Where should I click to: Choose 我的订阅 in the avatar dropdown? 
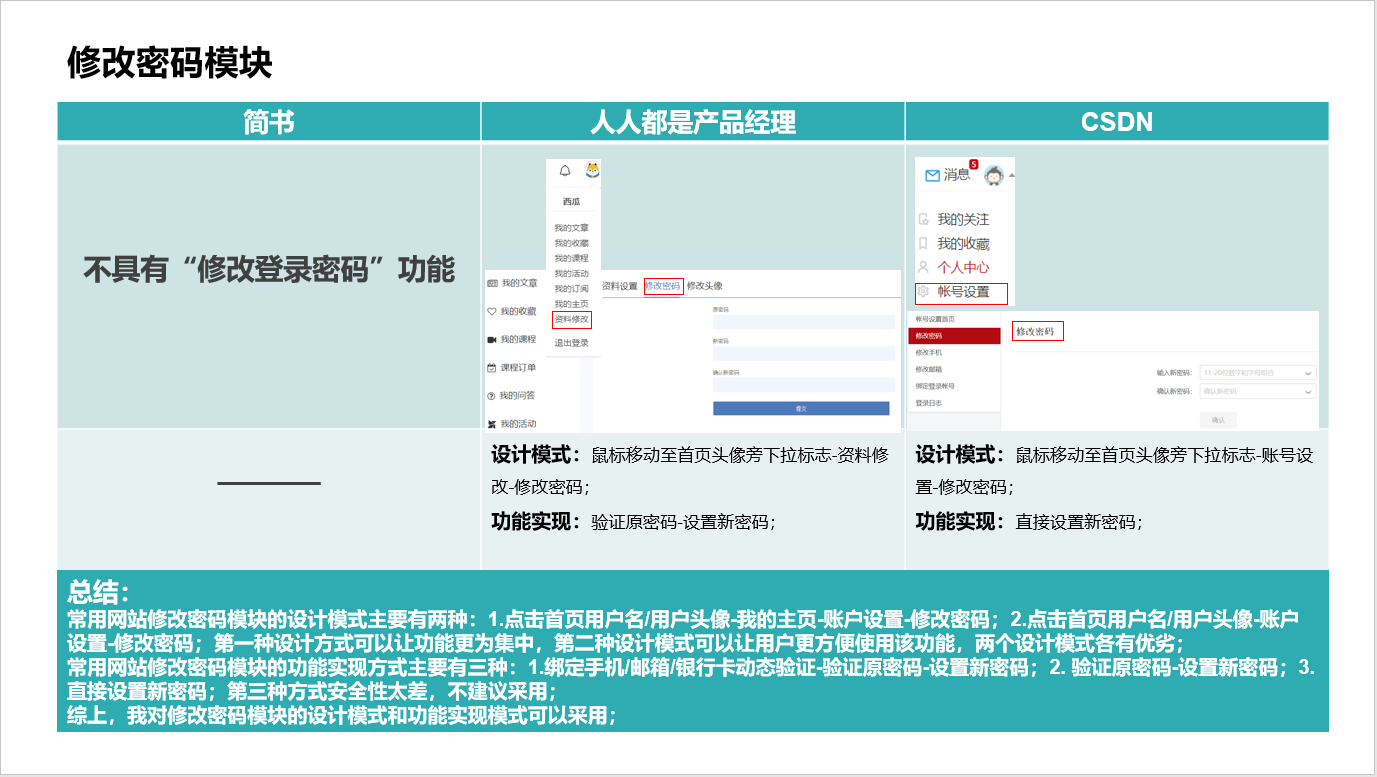click(572, 288)
